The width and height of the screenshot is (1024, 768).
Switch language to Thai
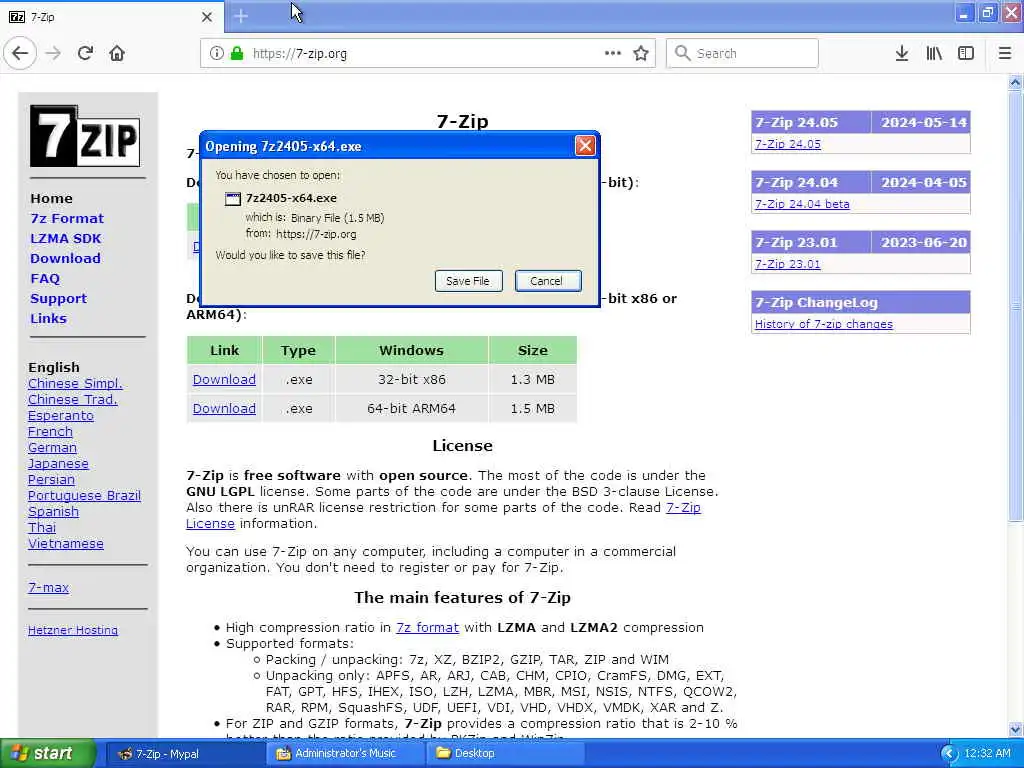(x=42, y=527)
